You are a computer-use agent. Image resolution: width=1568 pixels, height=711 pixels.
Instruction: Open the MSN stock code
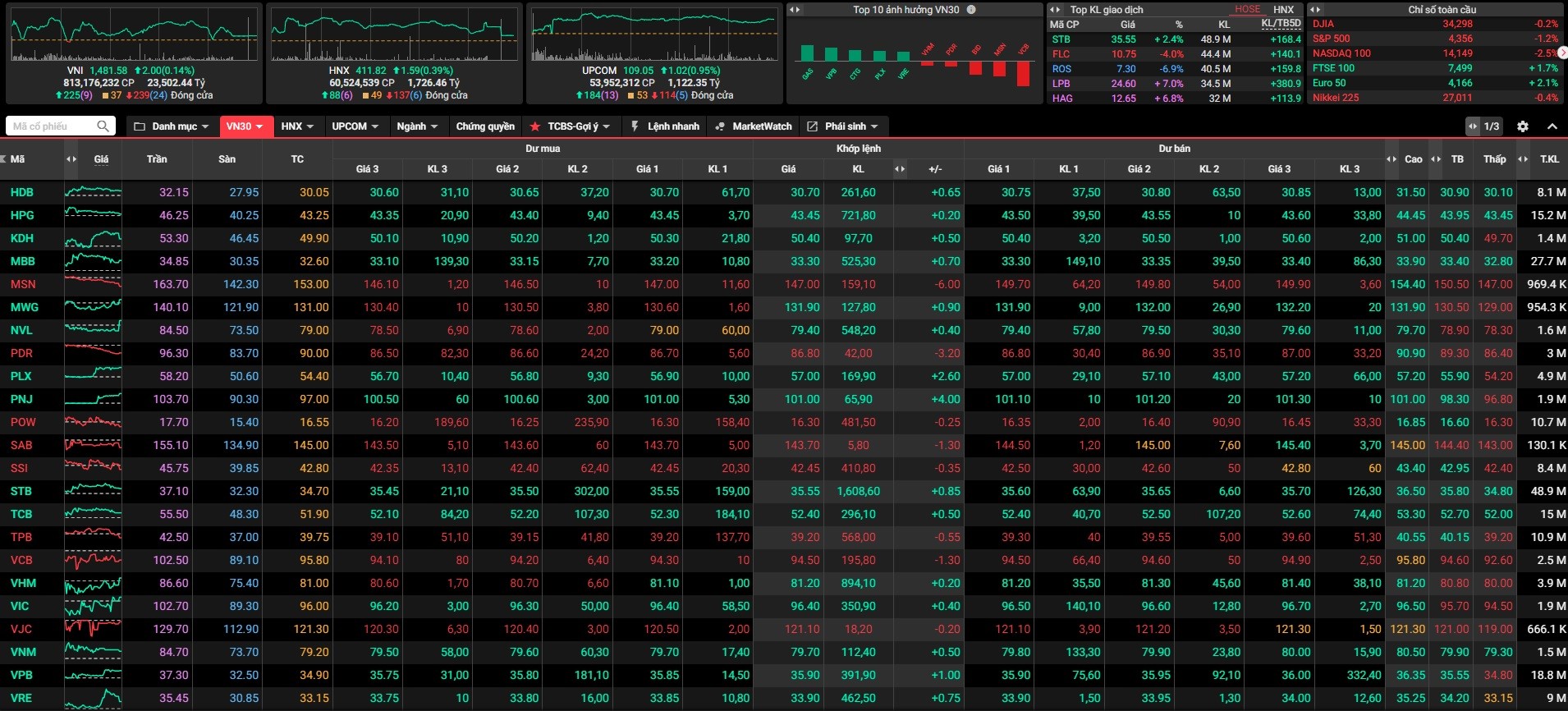[x=23, y=284]
